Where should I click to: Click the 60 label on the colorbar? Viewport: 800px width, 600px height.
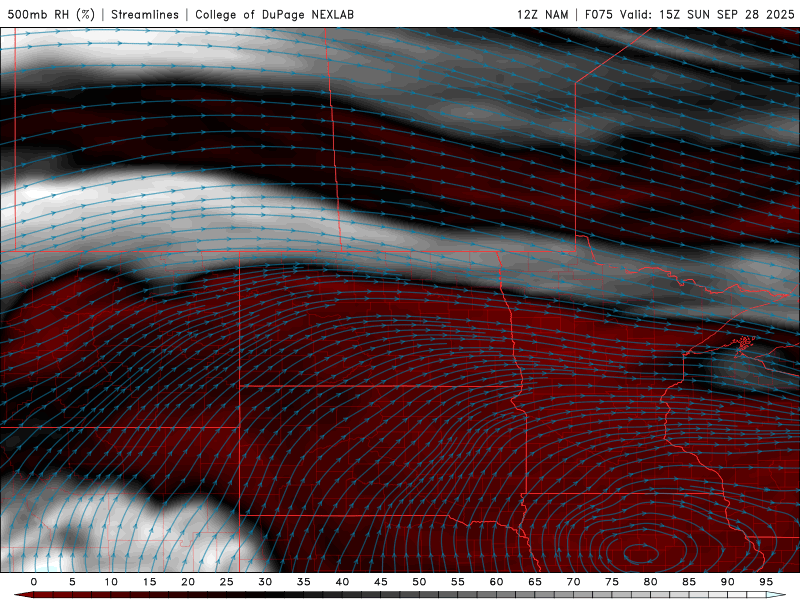coord(496,582)
